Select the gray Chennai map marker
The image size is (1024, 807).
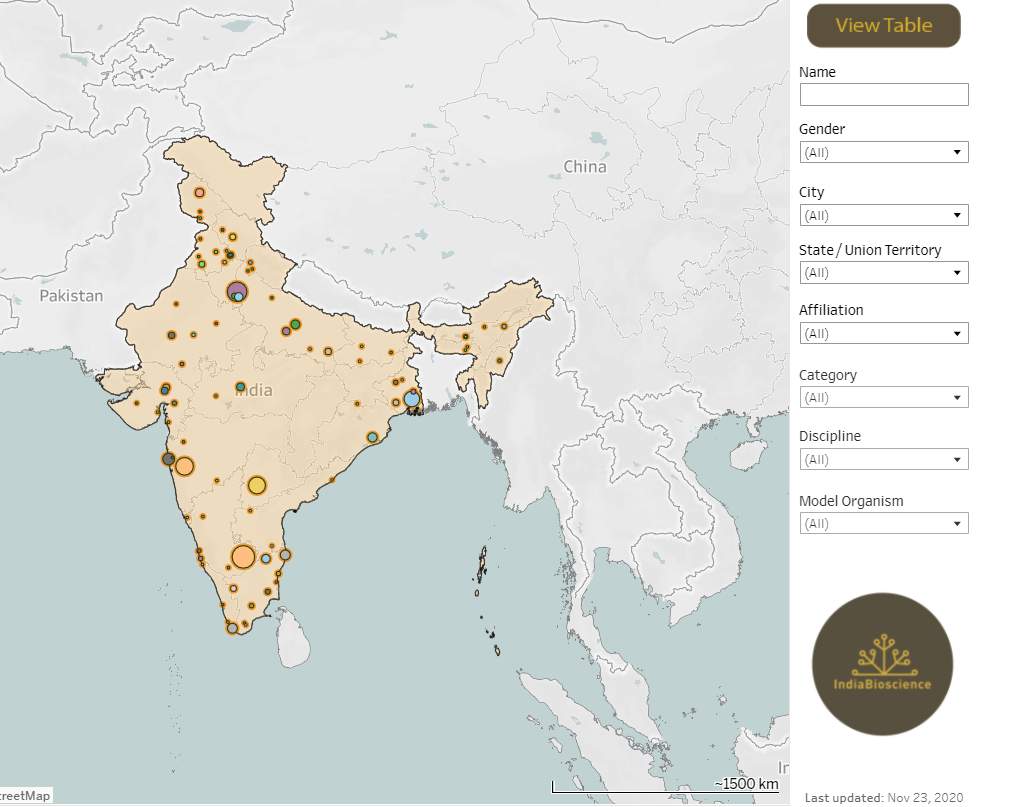click(x=285, y=555)
